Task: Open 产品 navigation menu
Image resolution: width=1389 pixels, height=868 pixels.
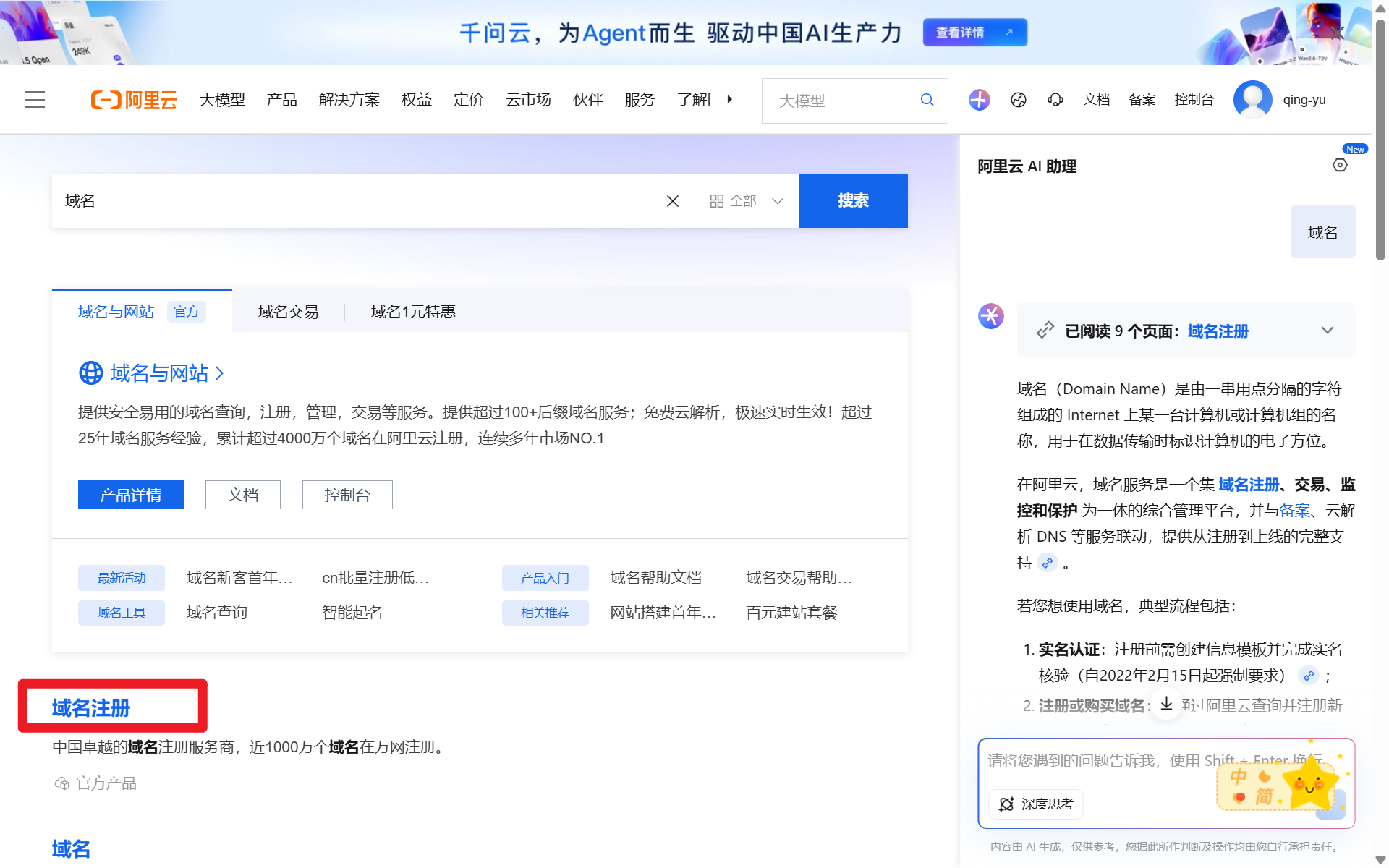Action: click(x=281, y=100)
